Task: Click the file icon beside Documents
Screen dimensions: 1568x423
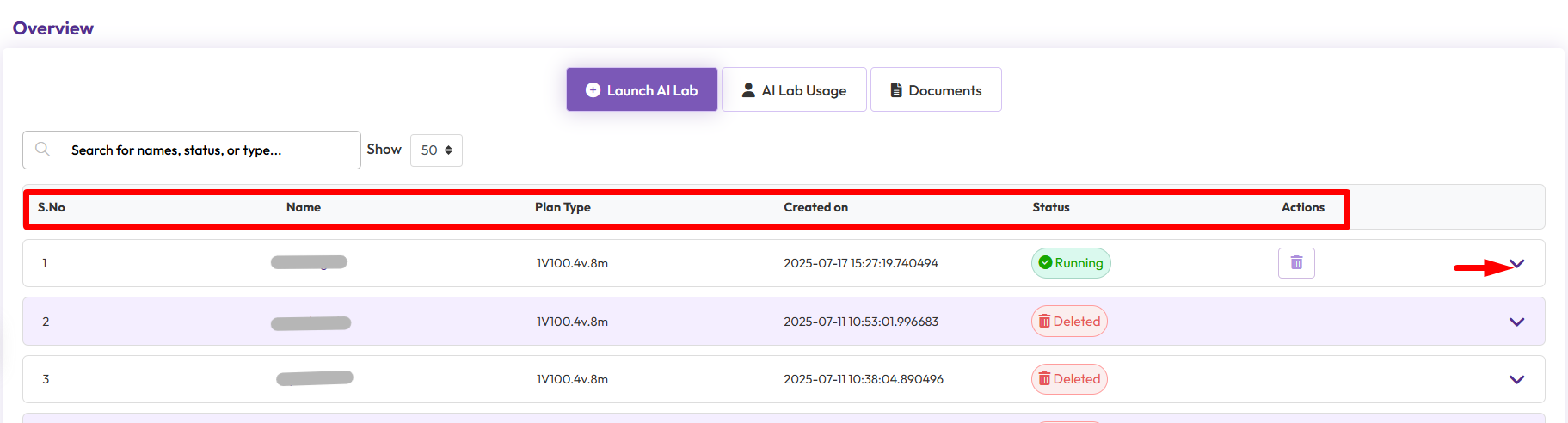Action: pos(896,90)
